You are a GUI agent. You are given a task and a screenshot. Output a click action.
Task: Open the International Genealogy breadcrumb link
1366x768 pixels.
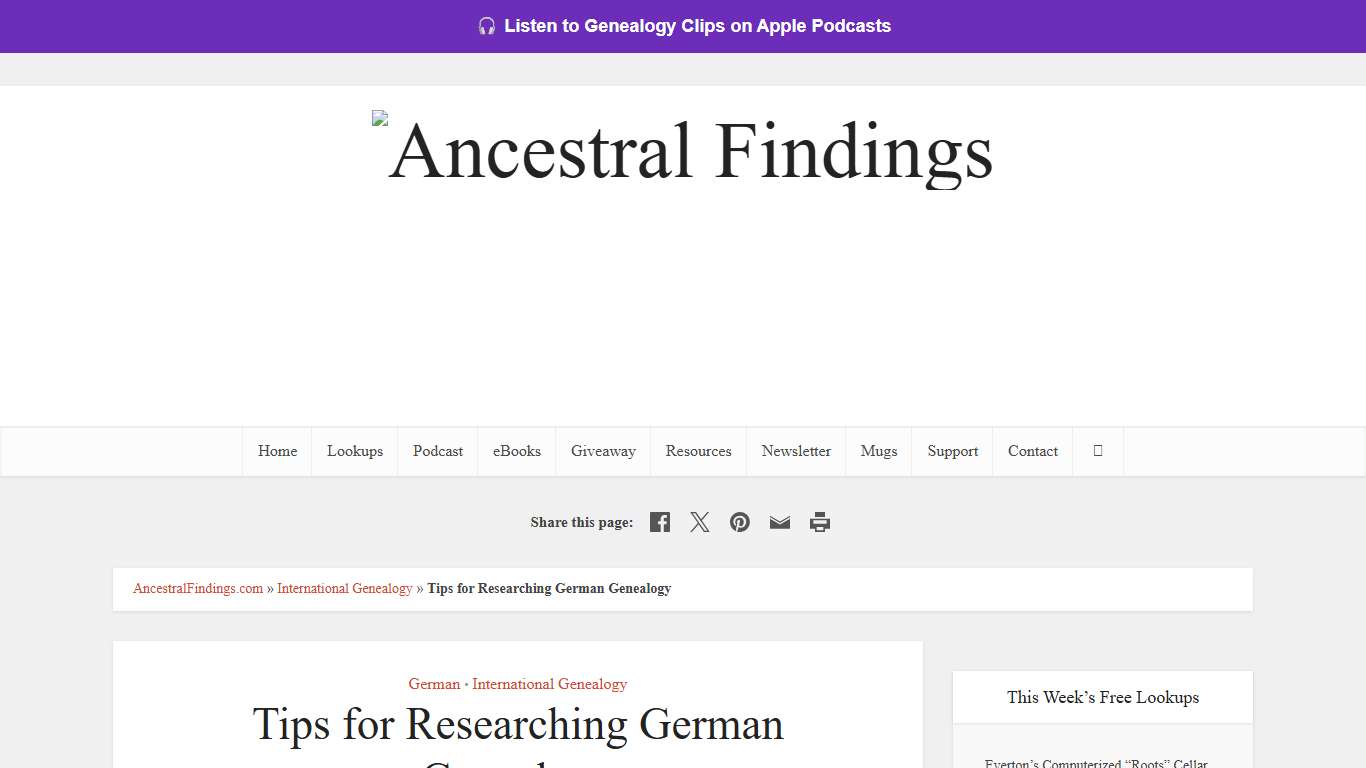click(344, 588)
